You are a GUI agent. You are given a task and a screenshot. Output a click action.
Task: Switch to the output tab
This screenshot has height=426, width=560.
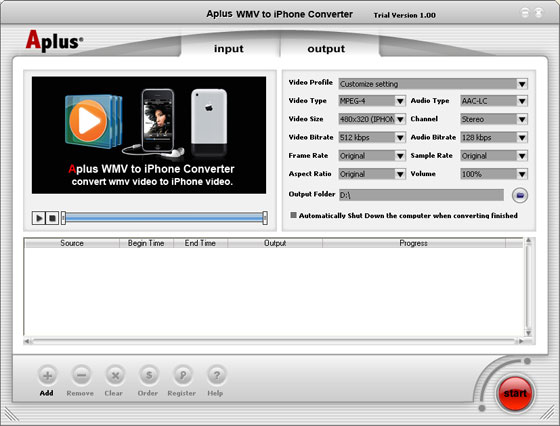[326, 48]
